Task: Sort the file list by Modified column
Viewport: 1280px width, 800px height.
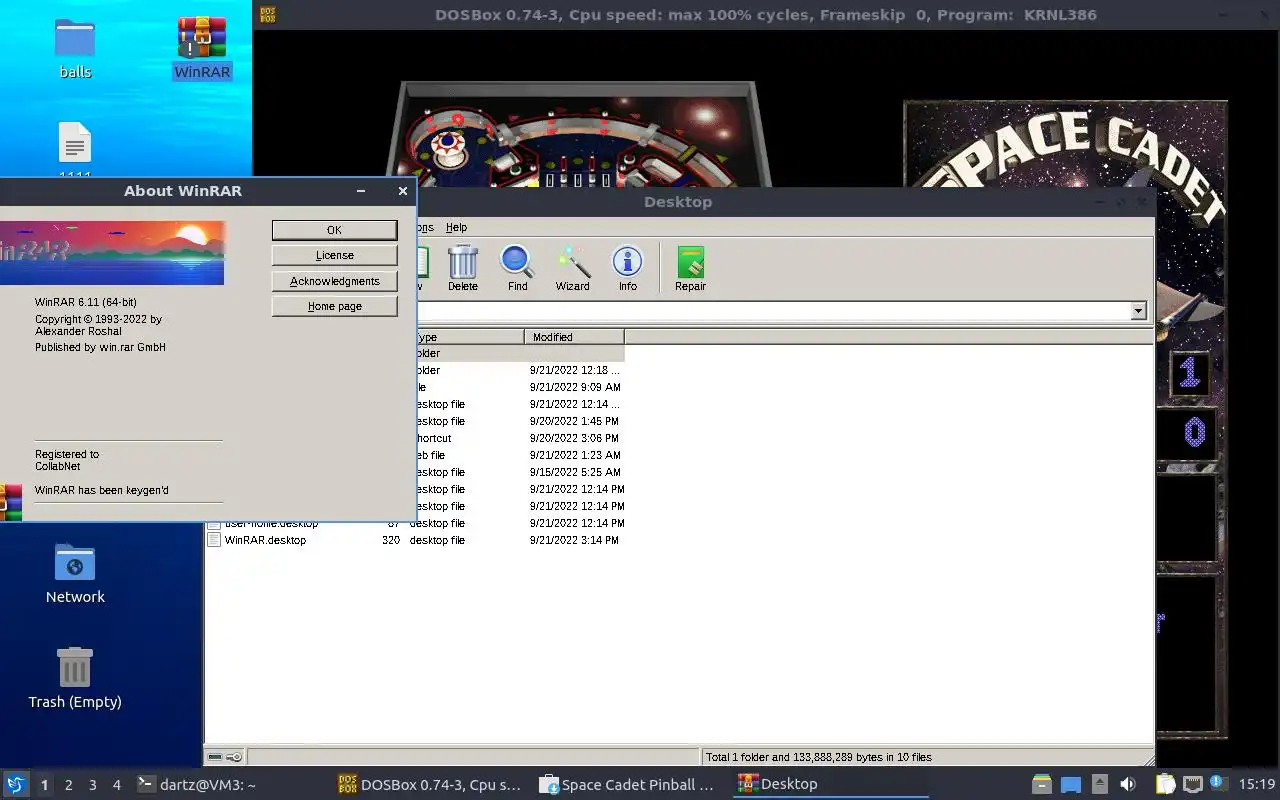Action: [574, 337]
